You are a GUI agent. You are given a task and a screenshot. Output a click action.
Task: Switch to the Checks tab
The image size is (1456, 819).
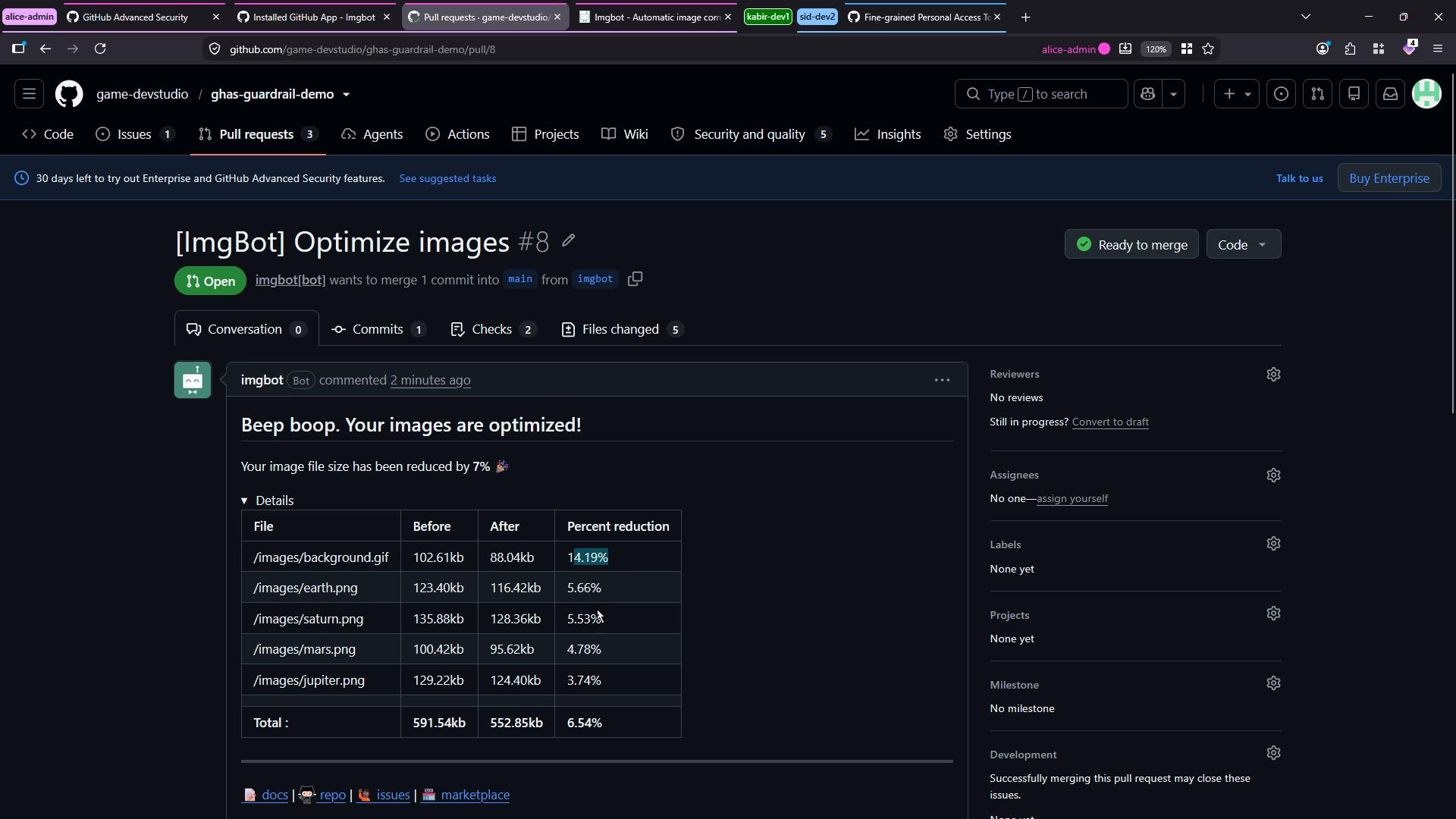[x=493, y=329]
